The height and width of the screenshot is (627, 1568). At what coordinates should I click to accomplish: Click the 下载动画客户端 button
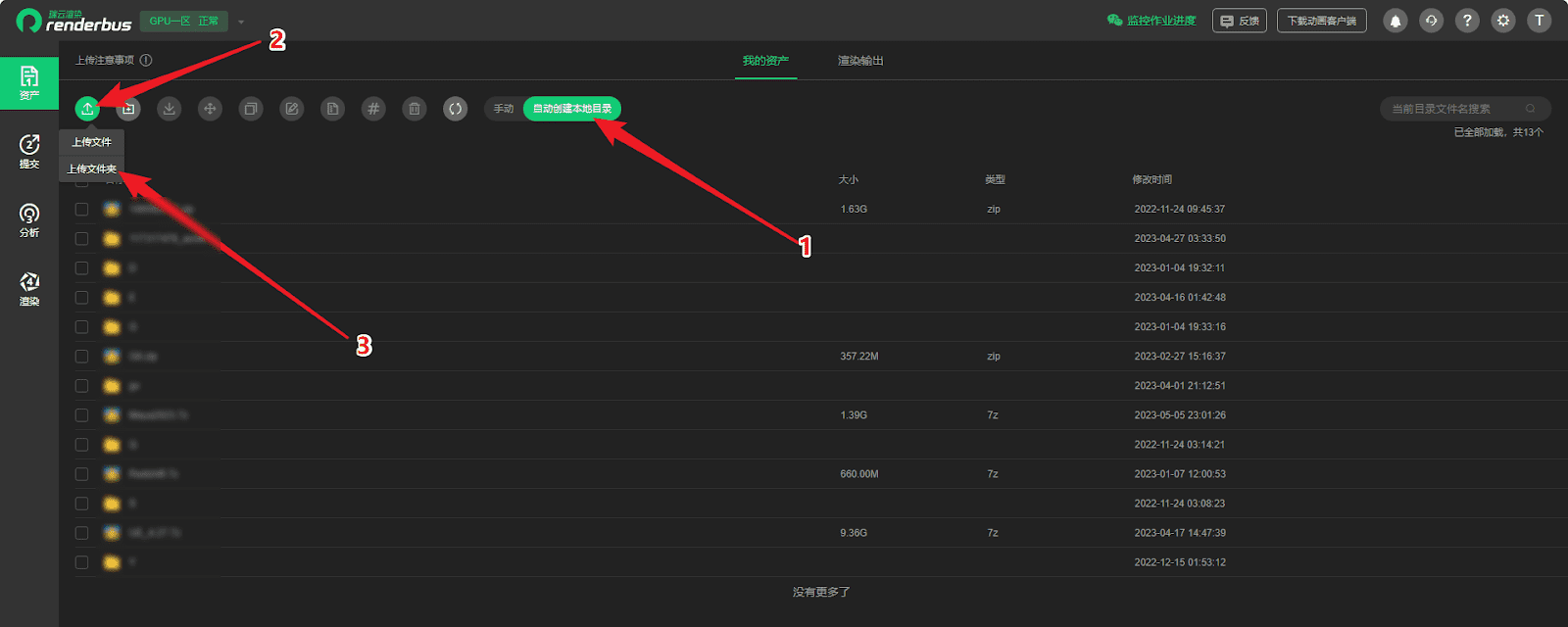coord(1321,21)
